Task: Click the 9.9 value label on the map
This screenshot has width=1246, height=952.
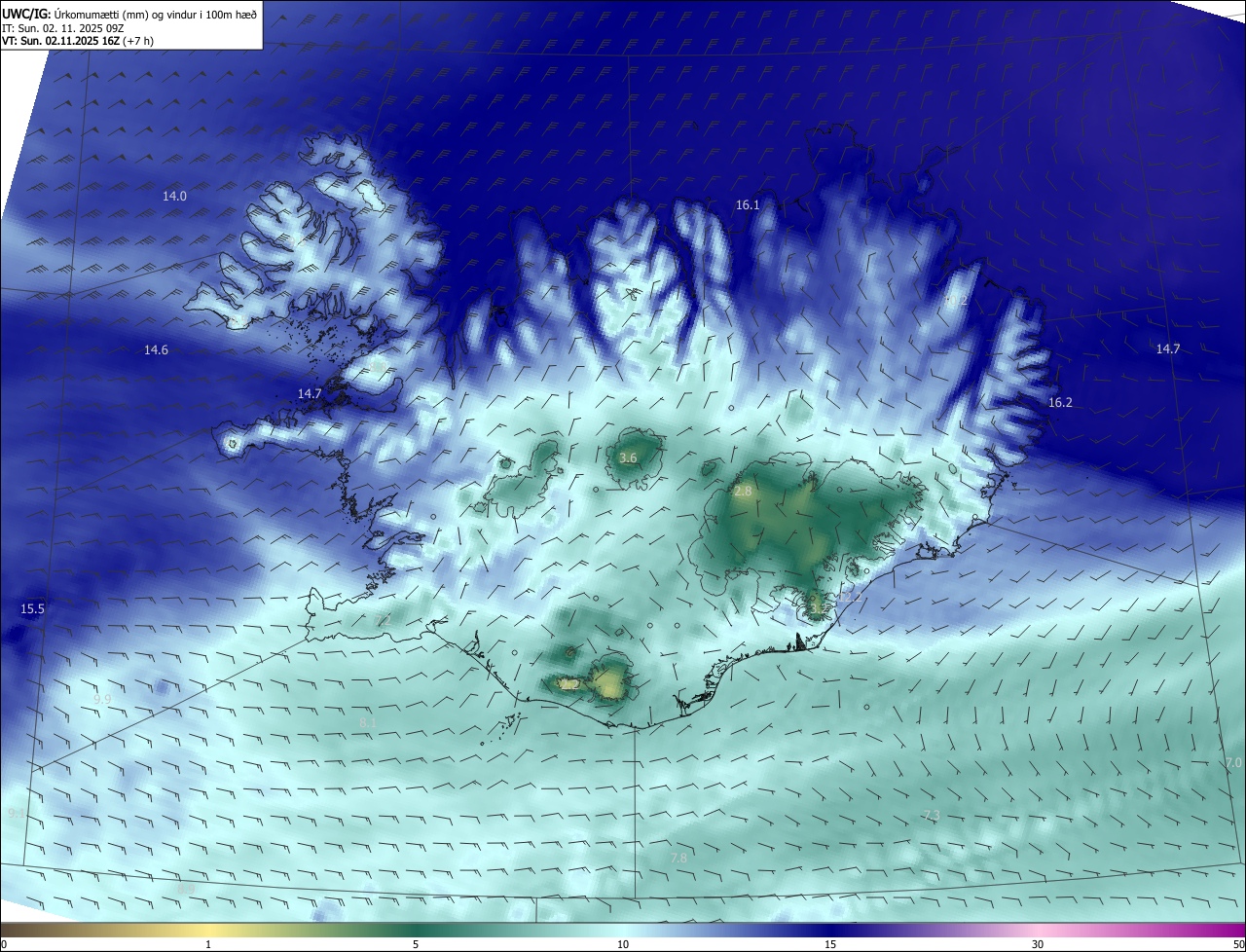Action: 102,699
